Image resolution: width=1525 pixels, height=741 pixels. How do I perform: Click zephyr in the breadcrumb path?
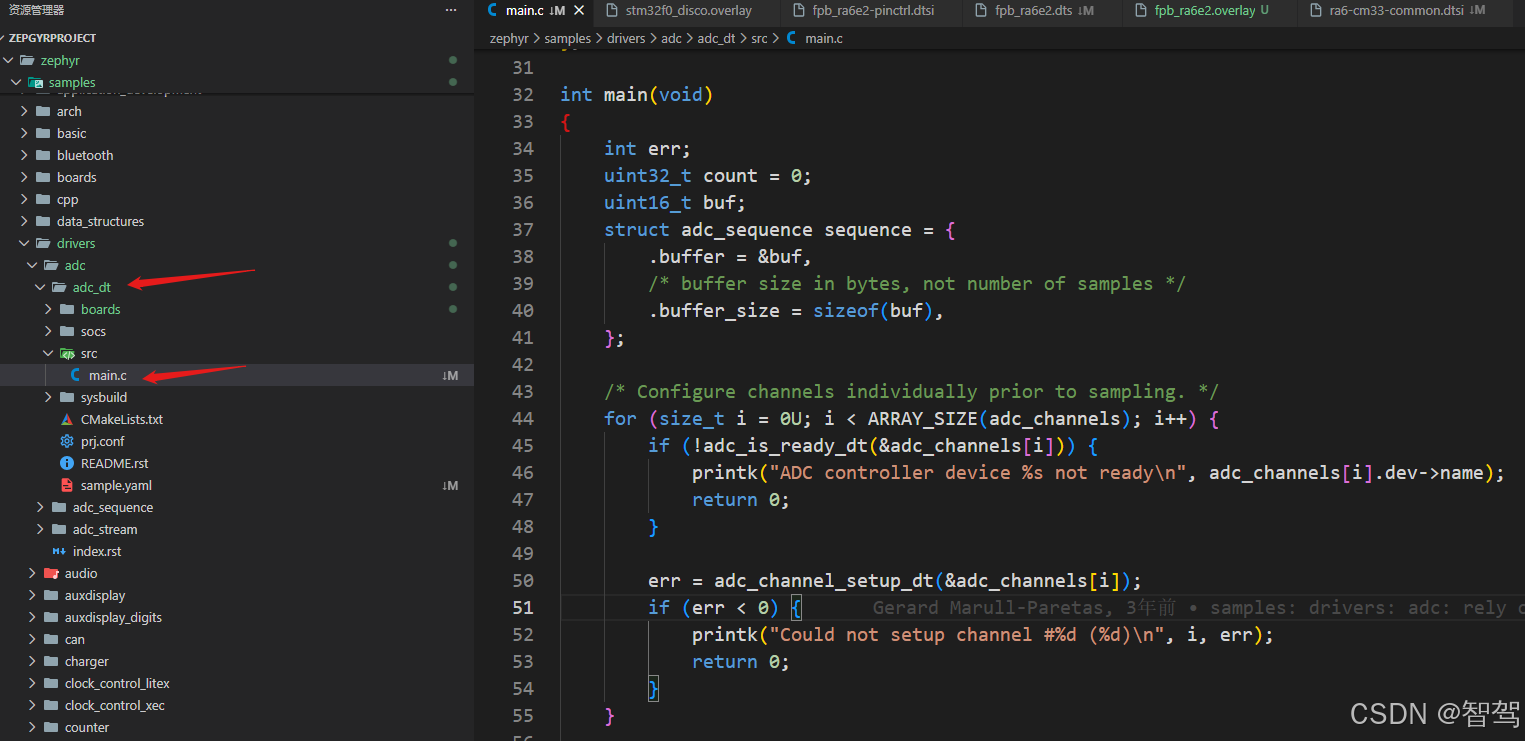point(510,39)
